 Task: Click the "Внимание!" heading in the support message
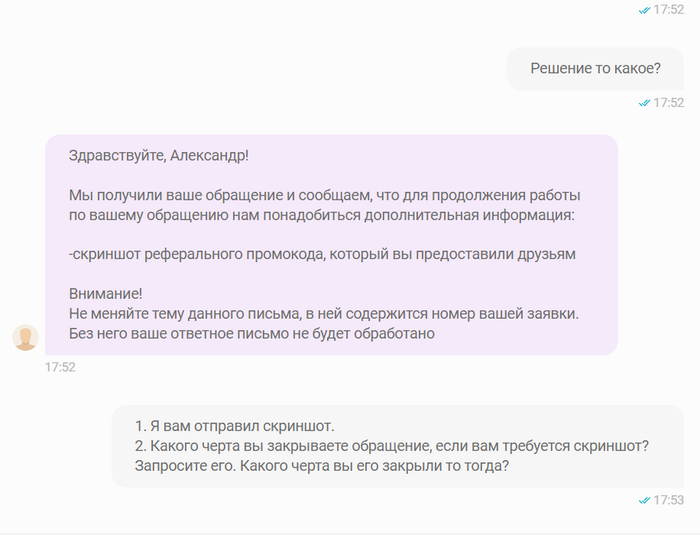[106, 293]
